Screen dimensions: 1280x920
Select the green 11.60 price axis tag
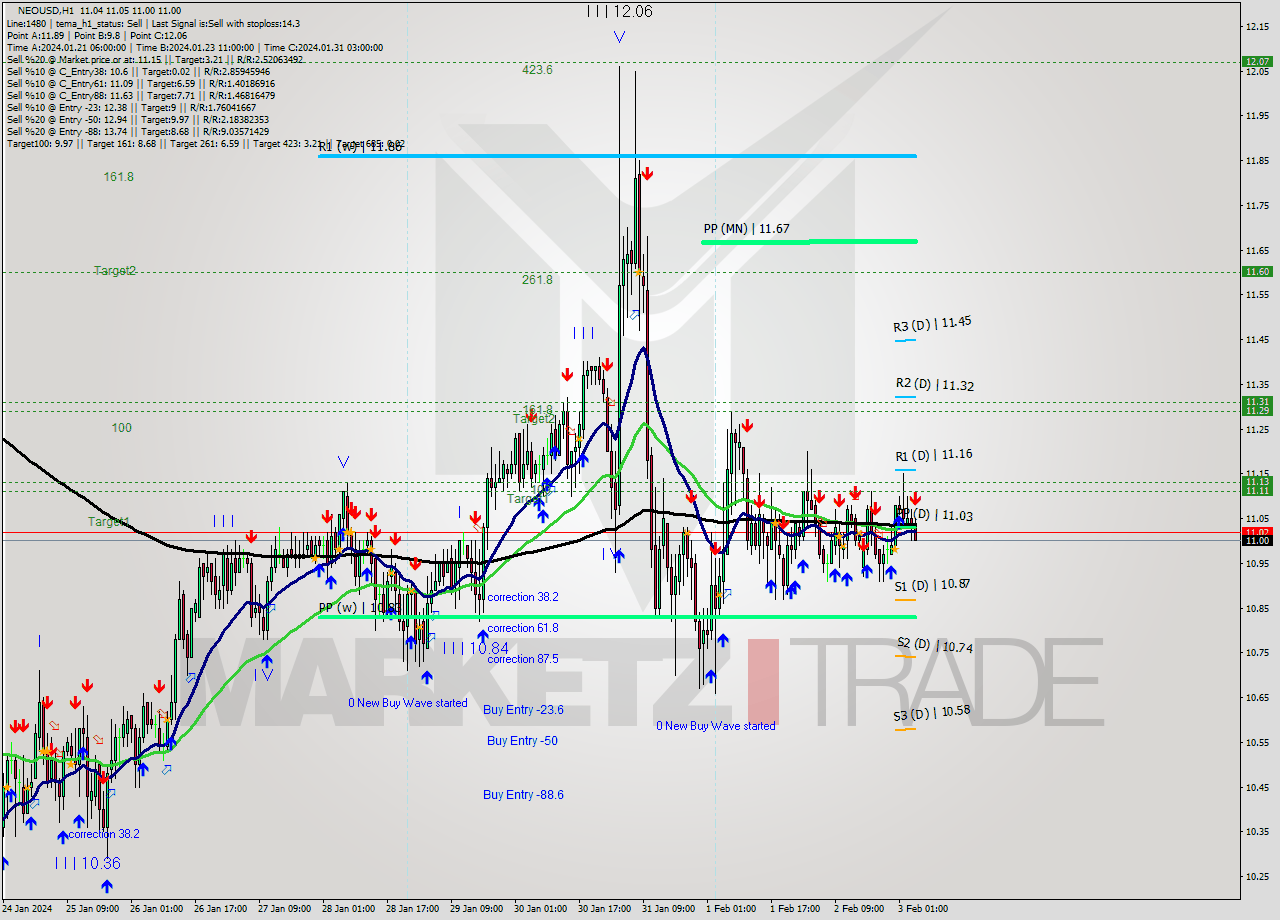(x=1257, y=271)
